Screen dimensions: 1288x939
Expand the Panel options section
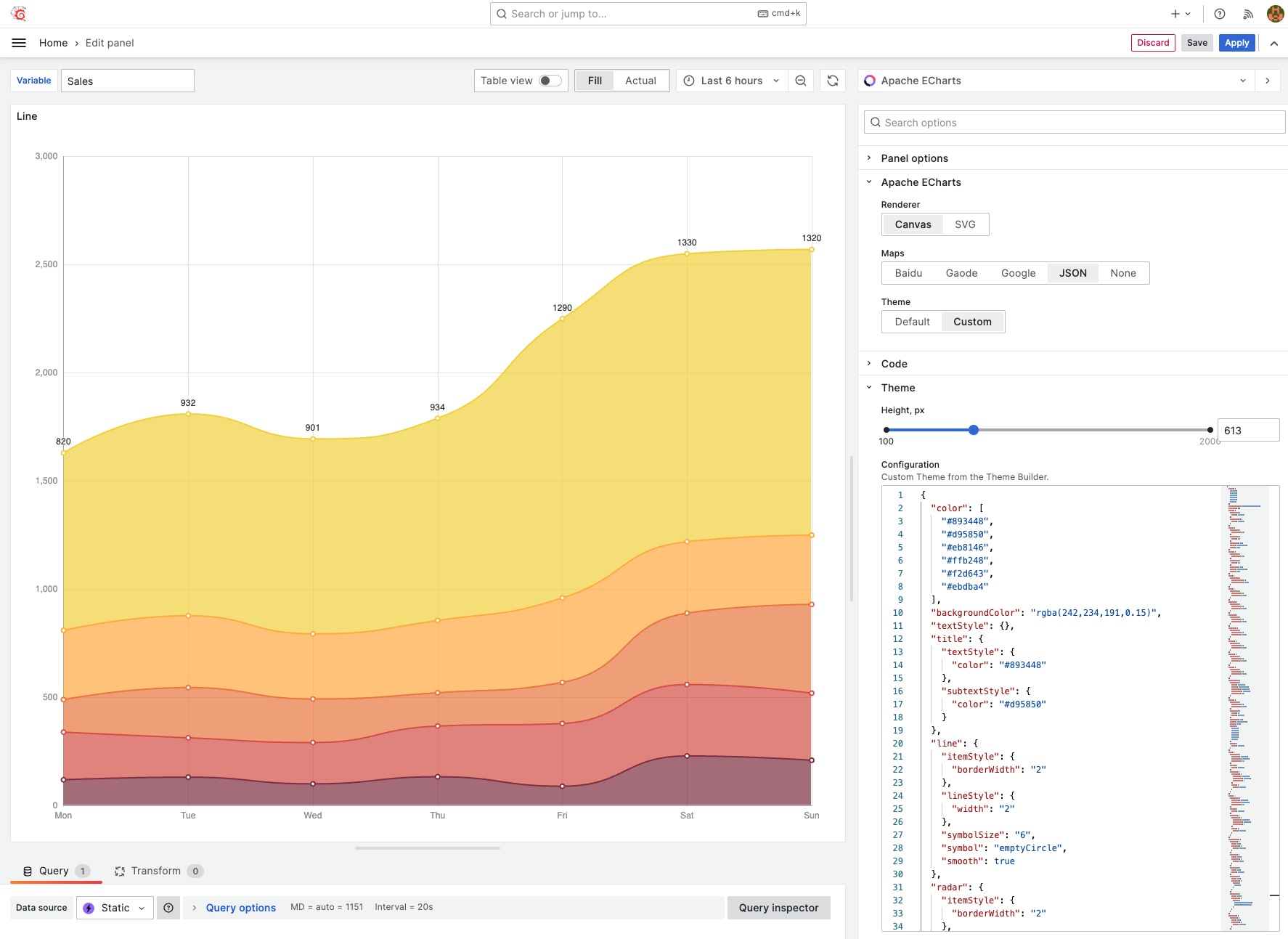pyautogui.click(x=913, y=158)
